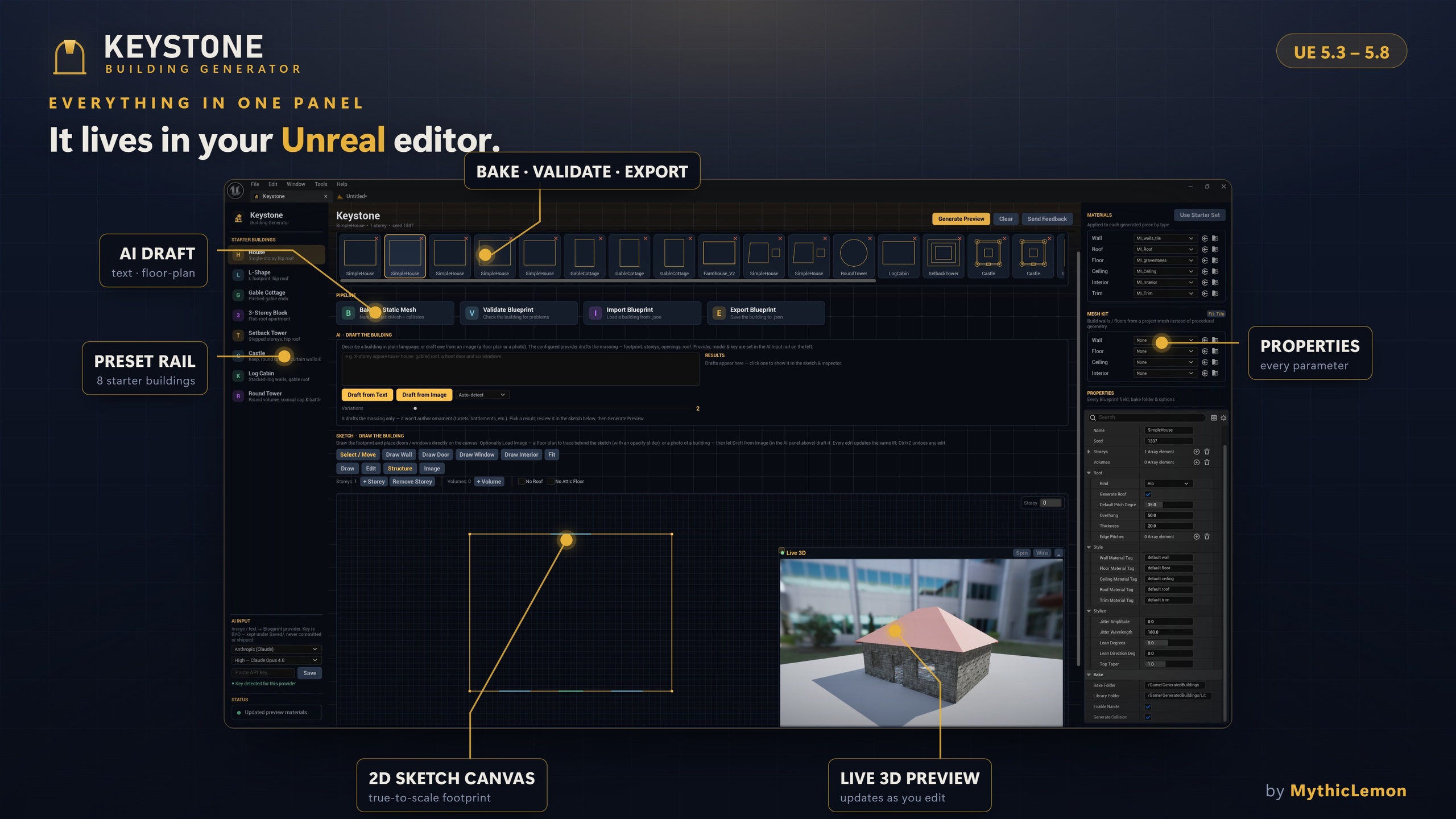Click the Import Blueprint I icon
Viewport: 1456px width, 819px height.
tap(595, 313)
